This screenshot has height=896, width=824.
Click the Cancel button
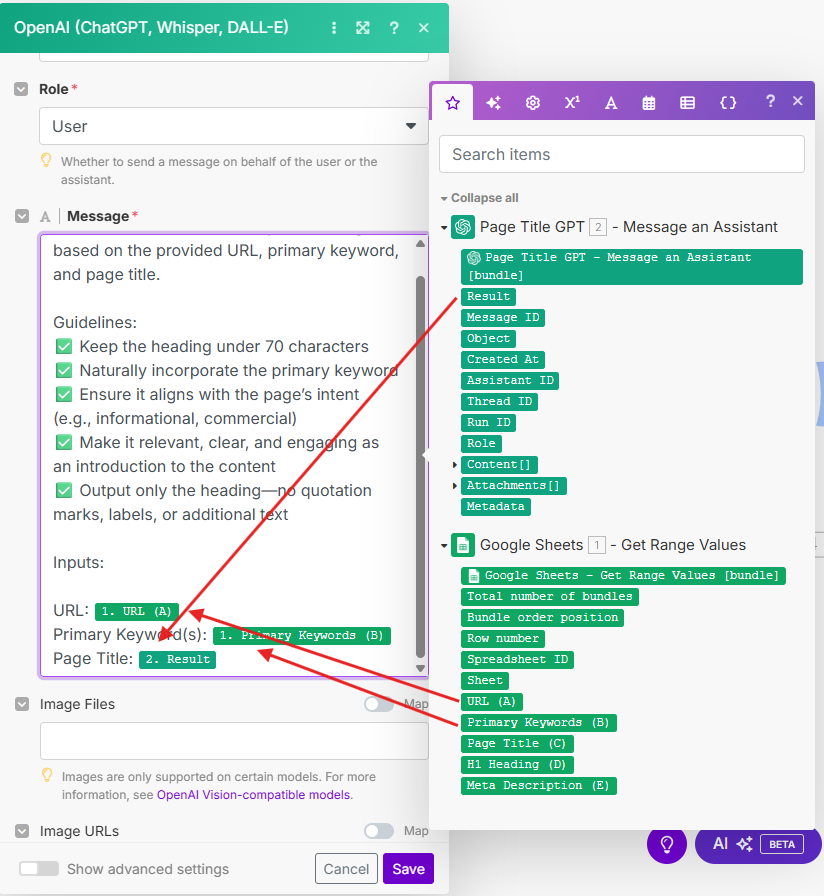346,869
